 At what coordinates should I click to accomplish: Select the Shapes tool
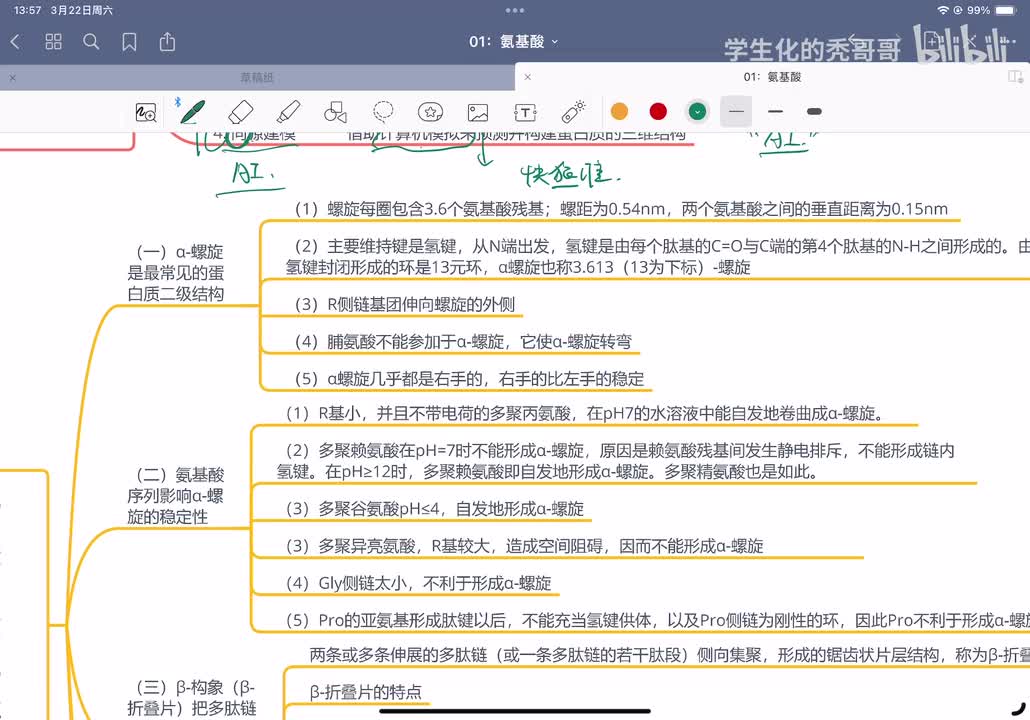(x=335, y=112)
